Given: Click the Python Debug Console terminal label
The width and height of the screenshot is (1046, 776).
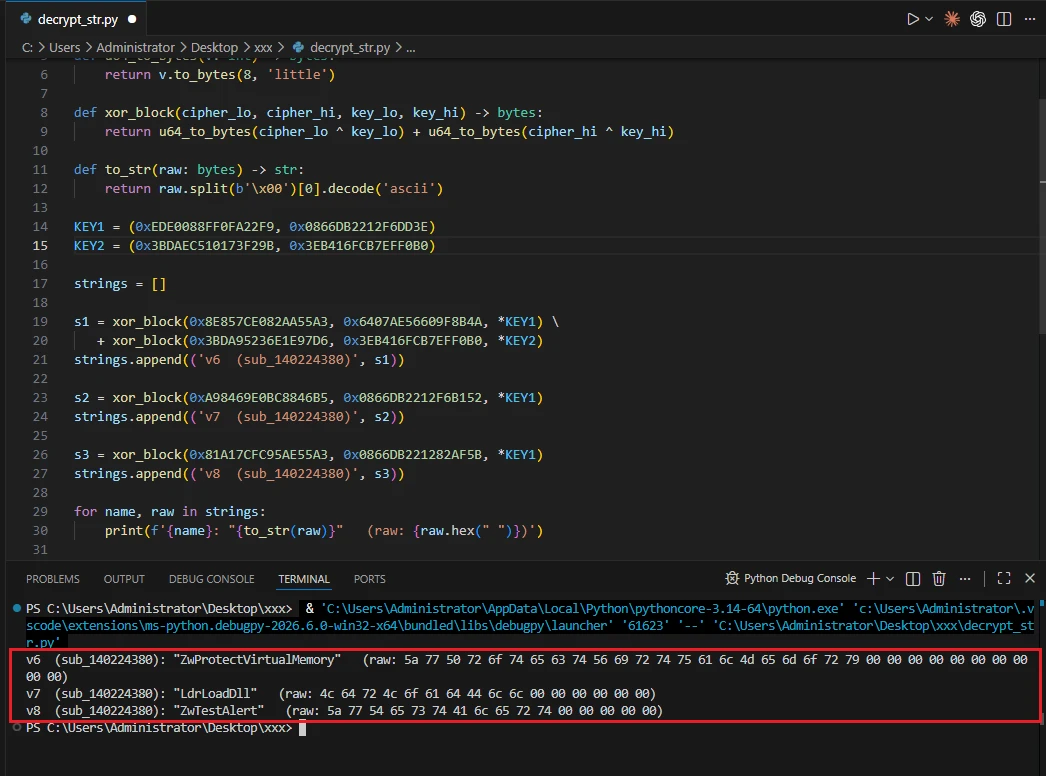Looking at the screenshot, I should click(x=791, y=578).
